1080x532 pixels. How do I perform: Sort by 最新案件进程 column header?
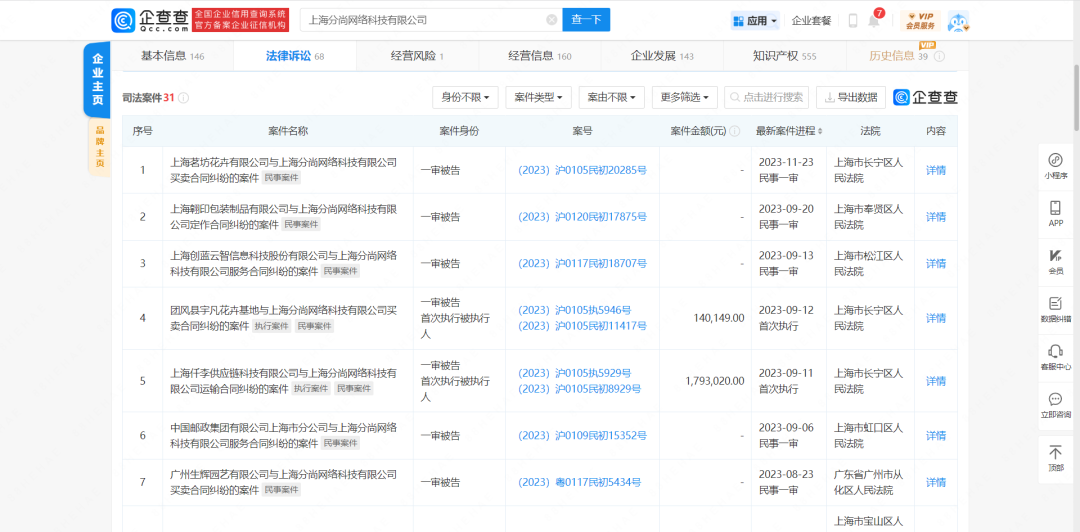point(790,132)
